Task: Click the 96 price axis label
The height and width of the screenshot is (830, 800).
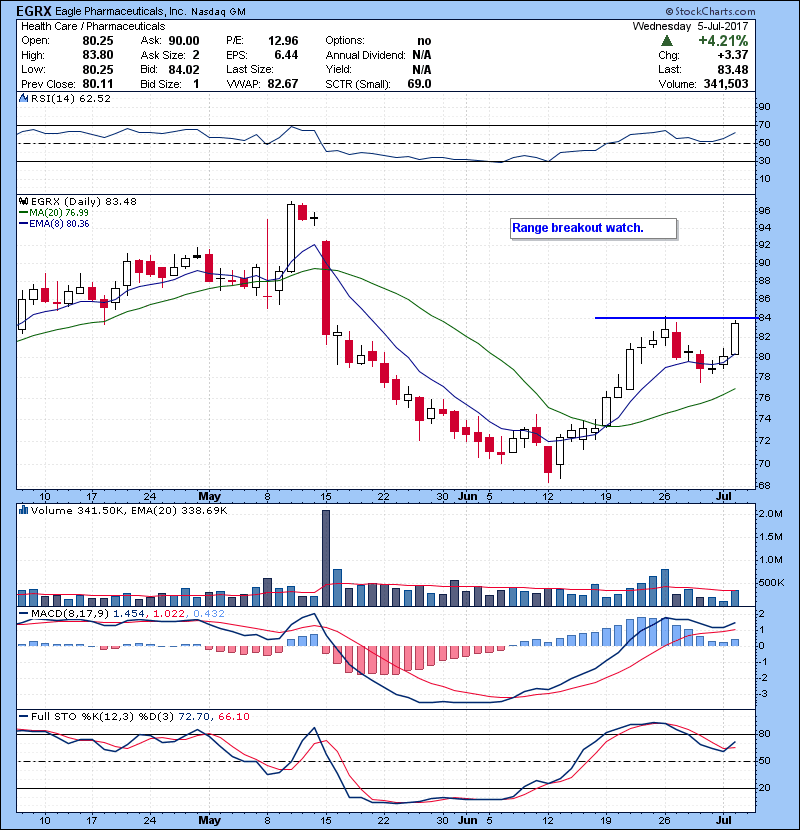Action: 764,211
